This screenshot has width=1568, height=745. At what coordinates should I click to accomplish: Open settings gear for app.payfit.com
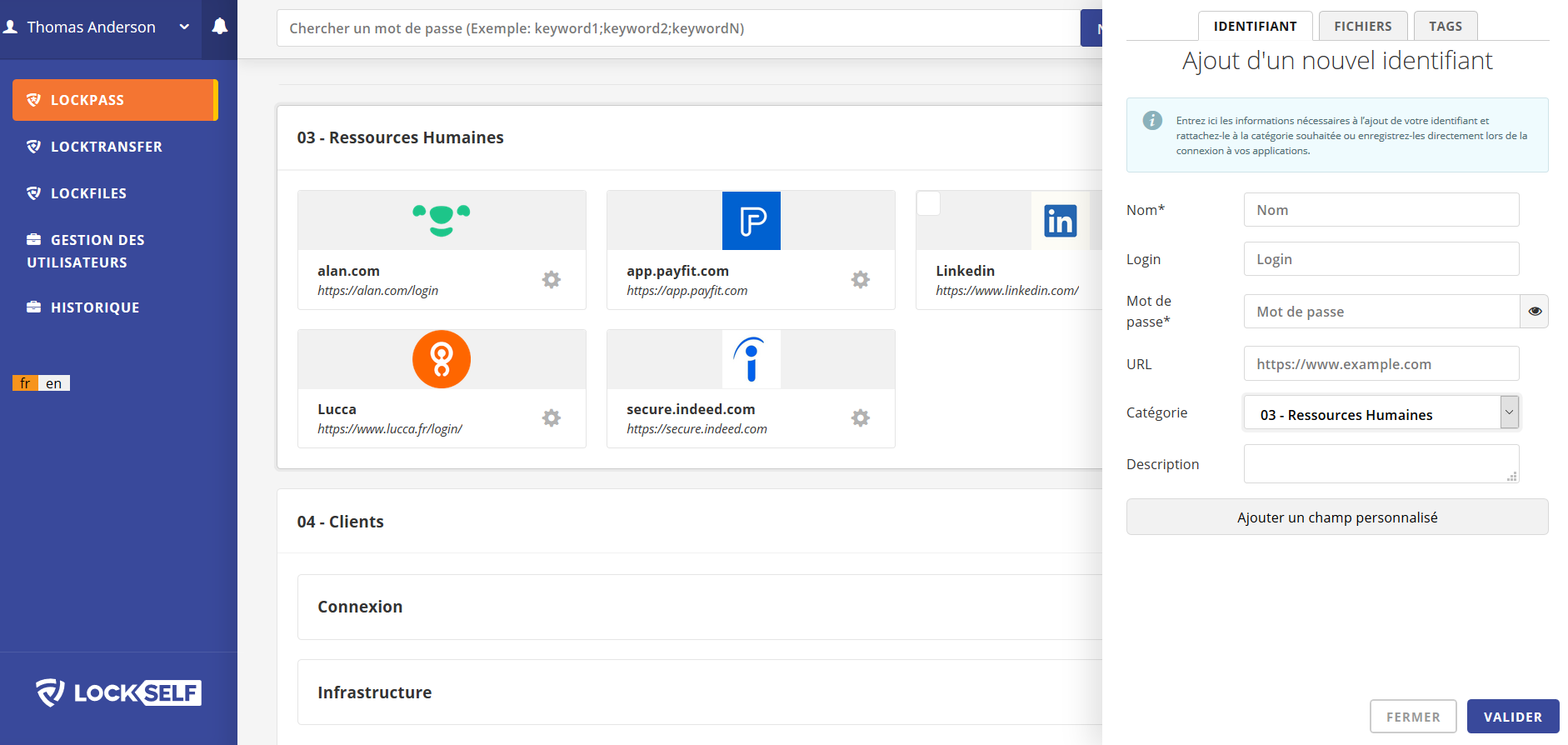pyautogui.click(x=861, y=279)
